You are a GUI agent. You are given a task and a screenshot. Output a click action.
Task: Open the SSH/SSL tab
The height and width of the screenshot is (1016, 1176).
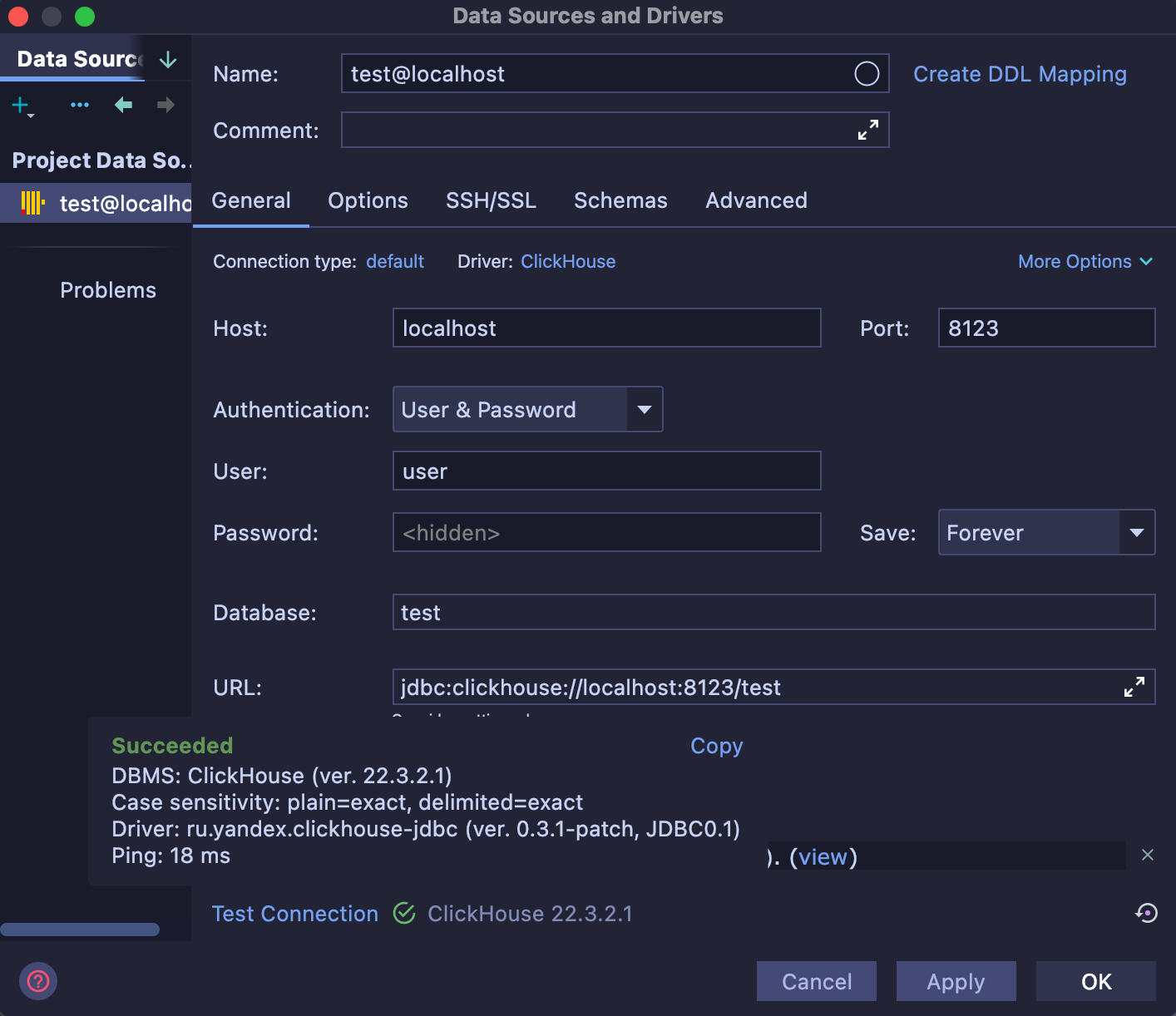point(491,200)
